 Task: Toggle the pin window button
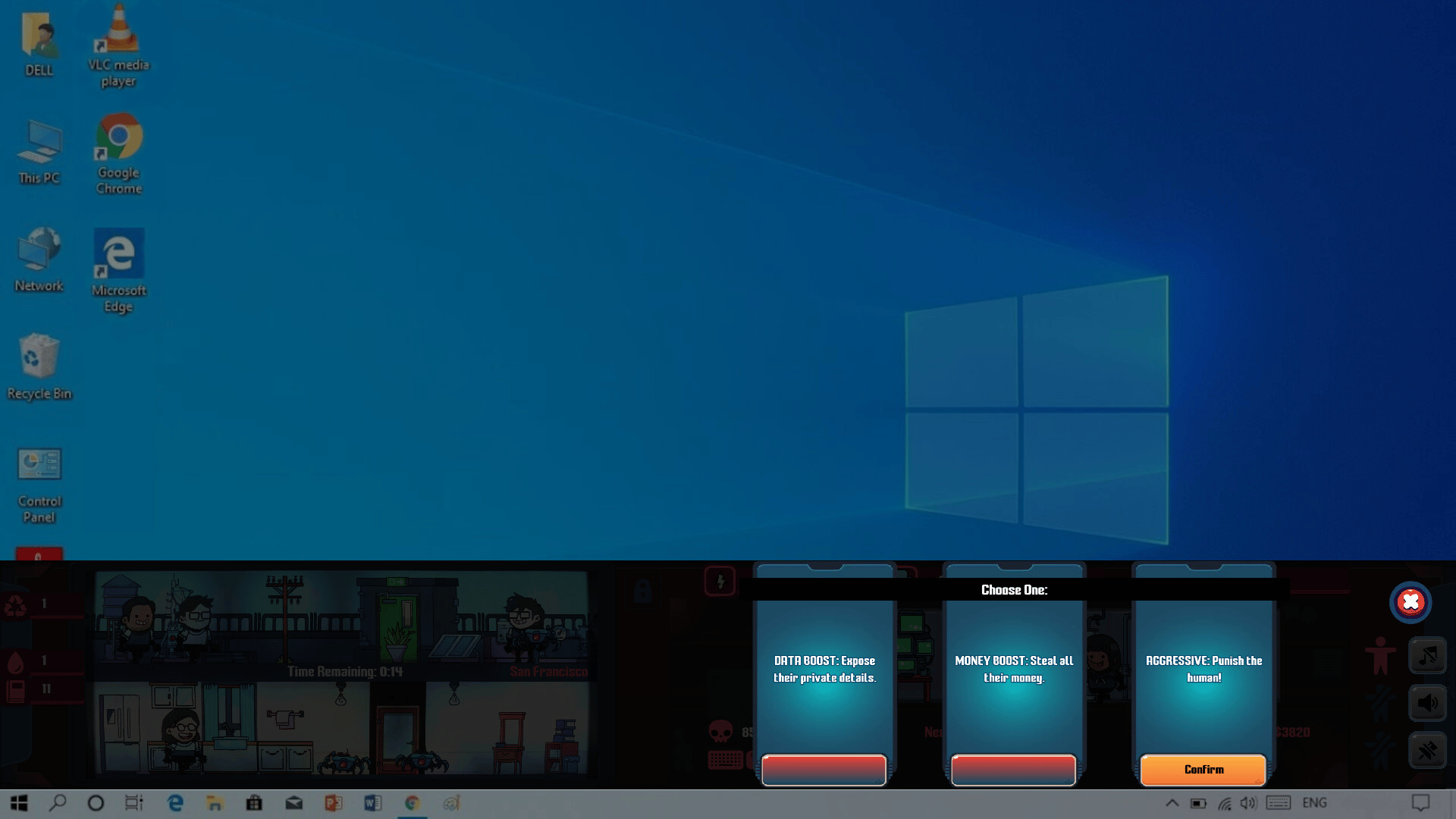[1427, 751]
